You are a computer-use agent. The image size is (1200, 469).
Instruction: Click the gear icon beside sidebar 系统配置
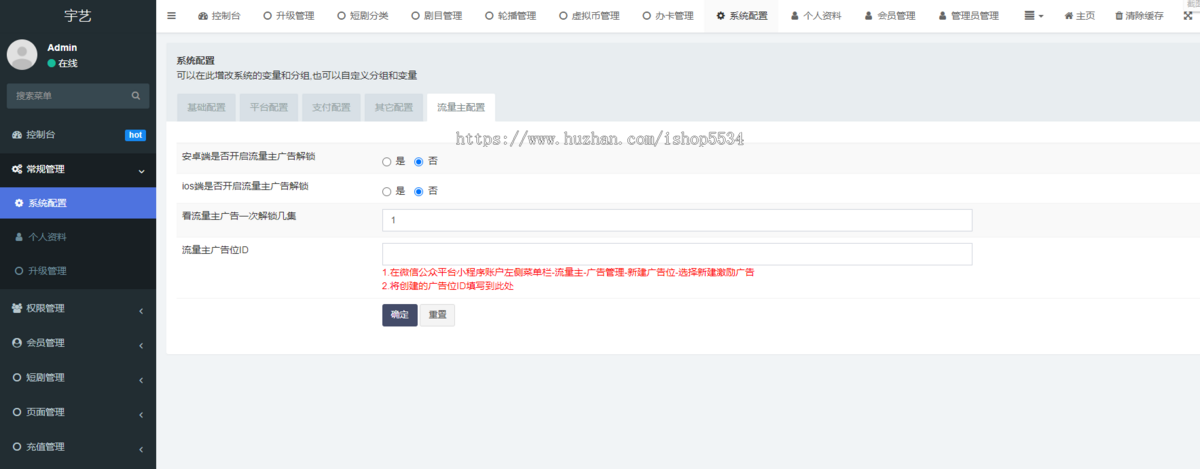(x=19, y=203)
